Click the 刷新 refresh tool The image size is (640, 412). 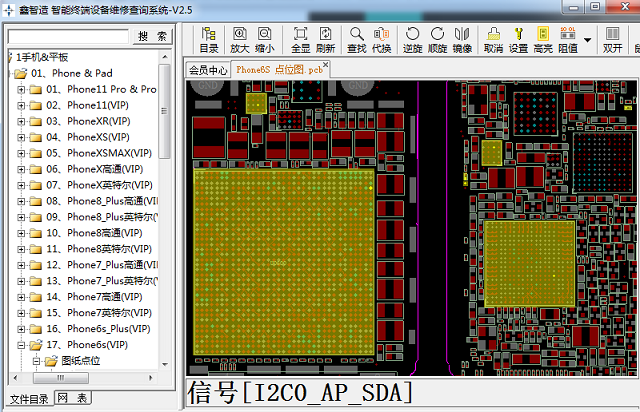[x=325, y=40]
